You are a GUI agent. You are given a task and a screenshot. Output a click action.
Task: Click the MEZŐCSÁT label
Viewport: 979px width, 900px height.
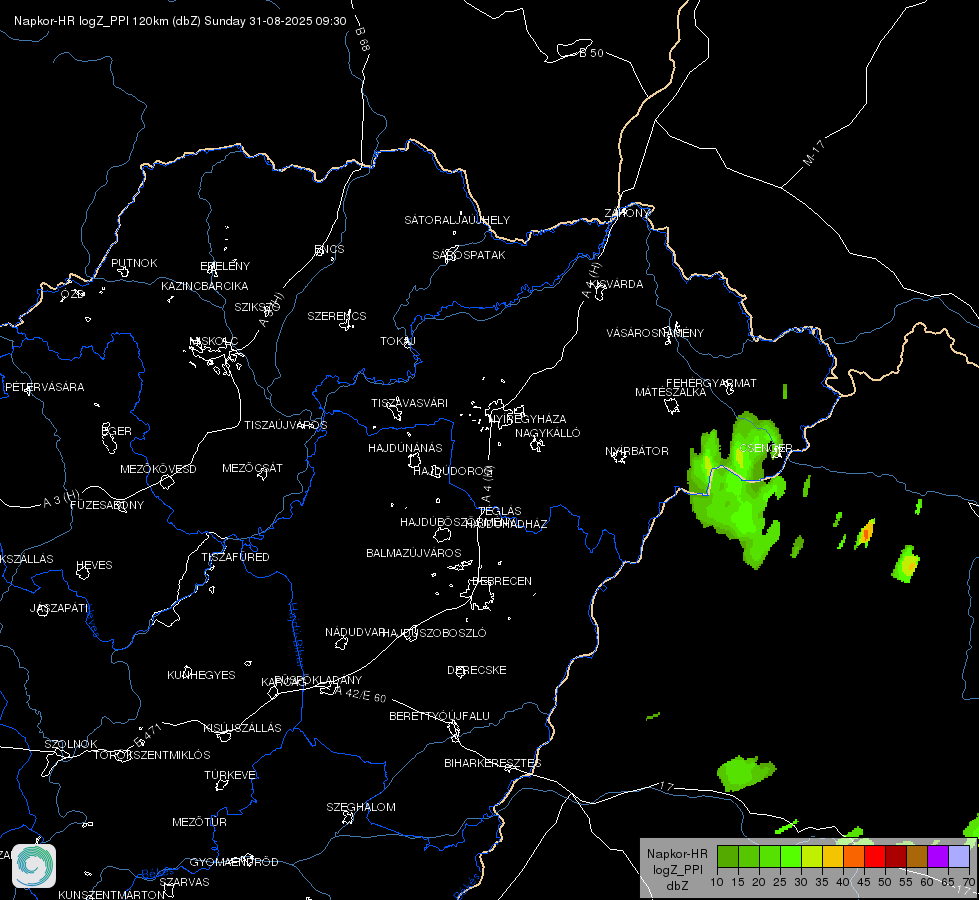(x=253, y=468)
